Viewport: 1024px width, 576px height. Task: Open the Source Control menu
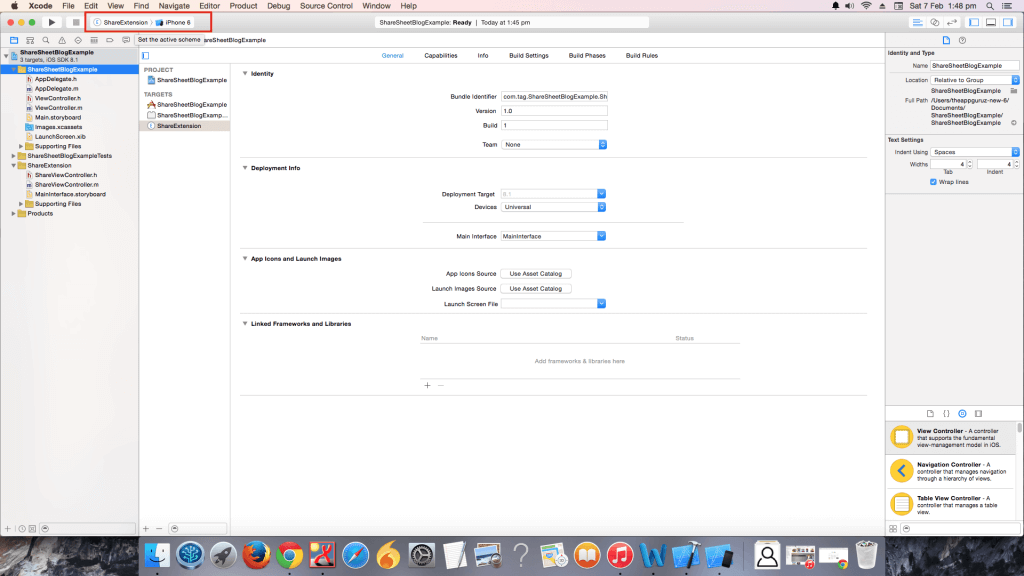click(x=326, y=6)
